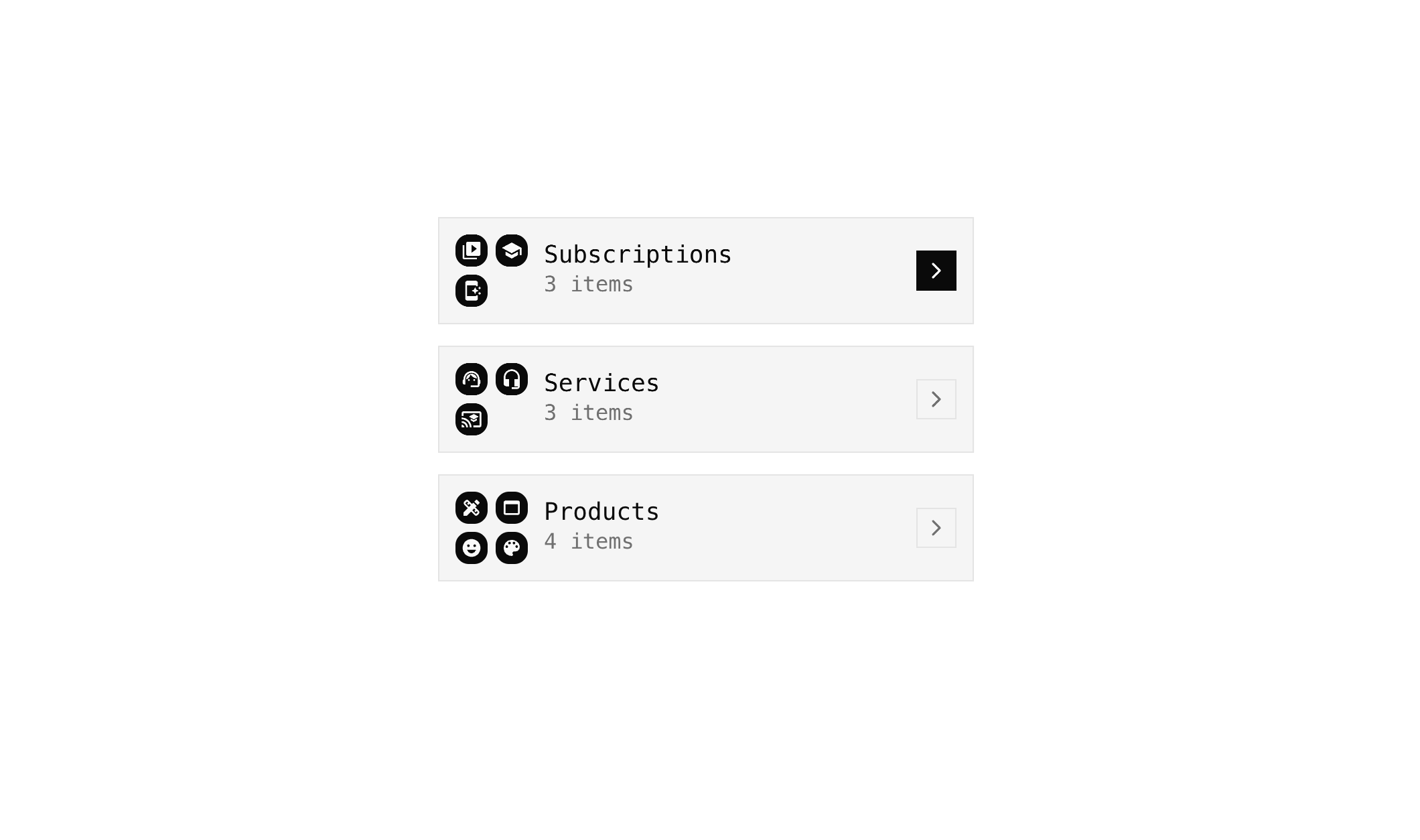Expand the Subscriptions chevron arrow
Image resolution: width=1420 pixels, height=840 pixels.
[x=936, y=271]
